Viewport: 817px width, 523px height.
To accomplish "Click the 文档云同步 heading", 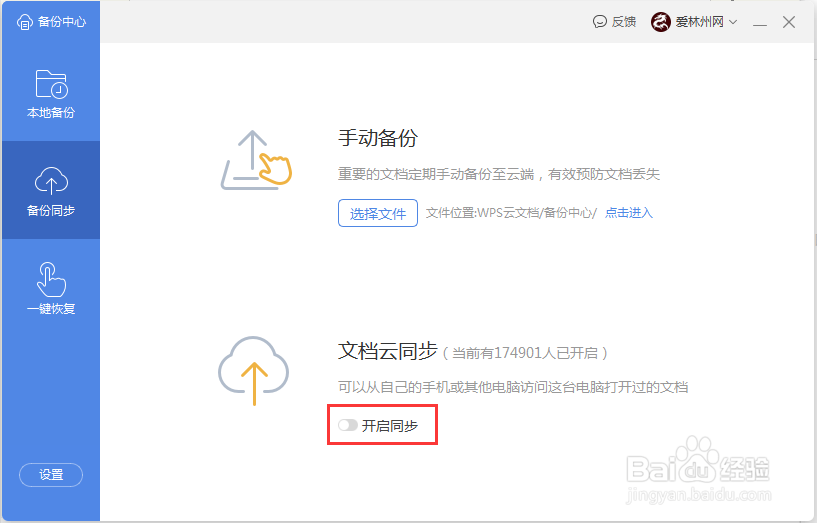I will coord(388,351).
